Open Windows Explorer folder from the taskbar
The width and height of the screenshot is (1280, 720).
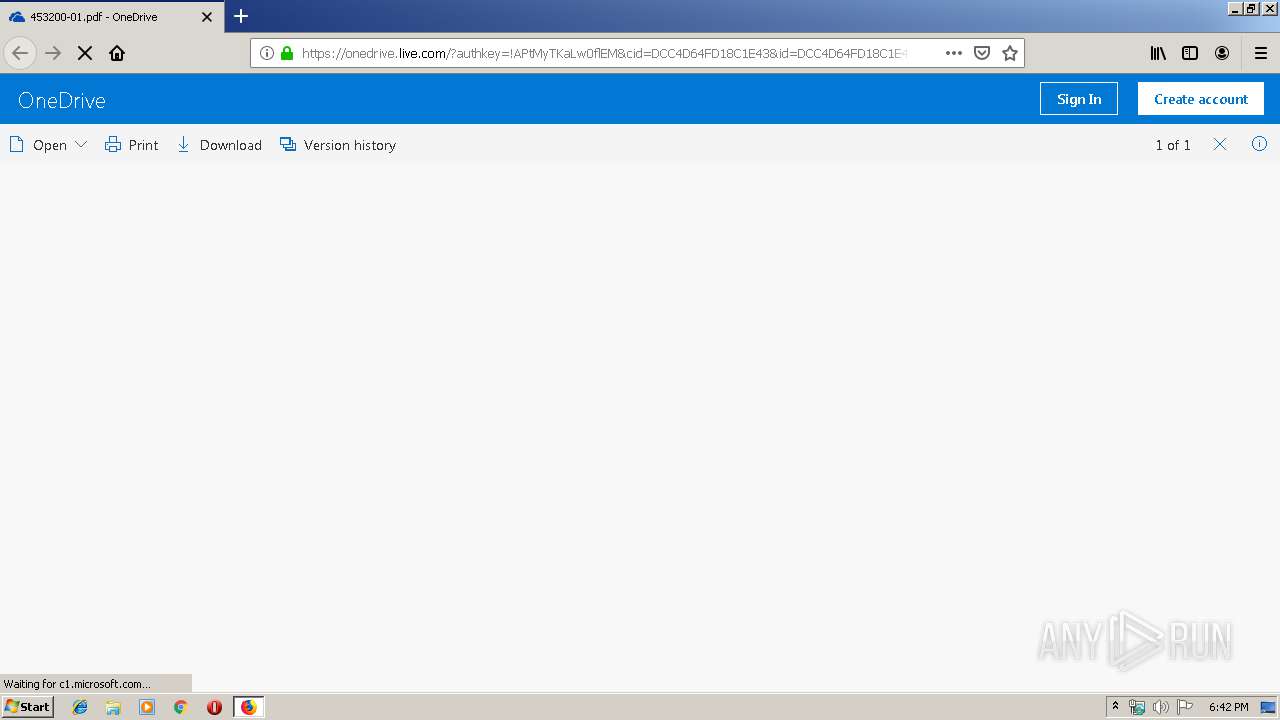pos(113,707)
